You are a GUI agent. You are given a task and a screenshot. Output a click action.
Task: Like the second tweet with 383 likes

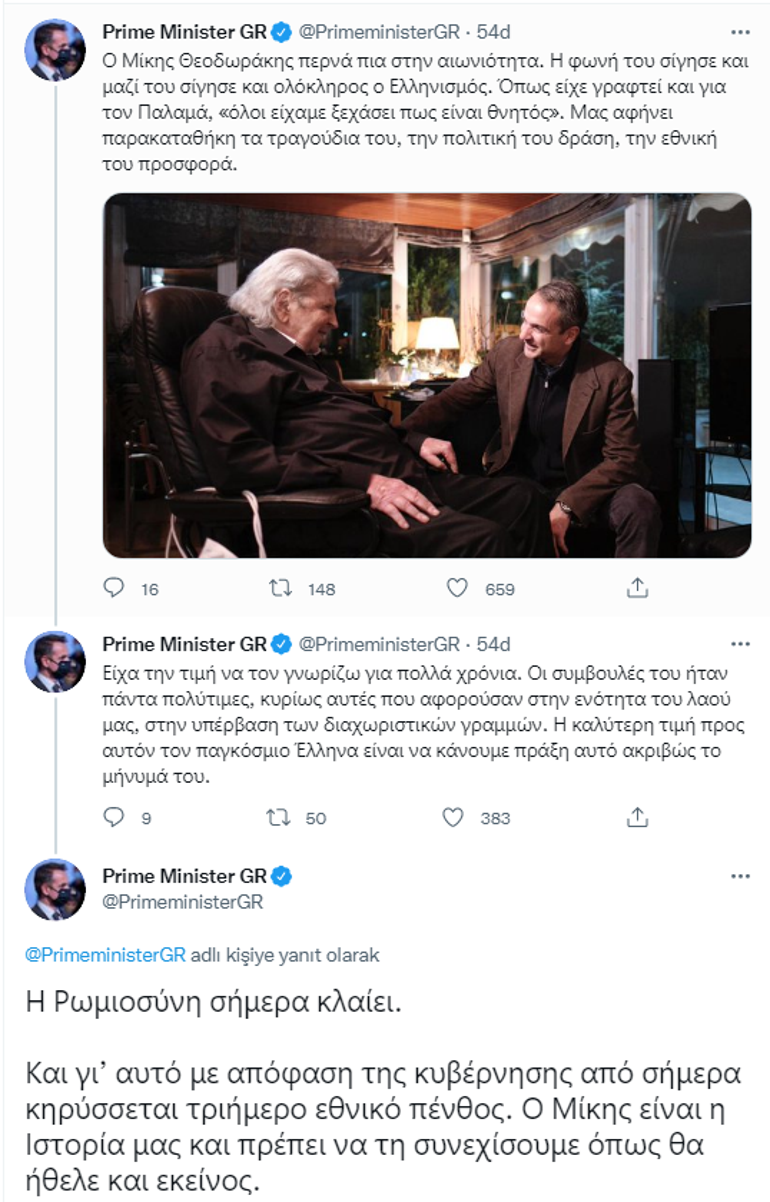pos(453,817)
